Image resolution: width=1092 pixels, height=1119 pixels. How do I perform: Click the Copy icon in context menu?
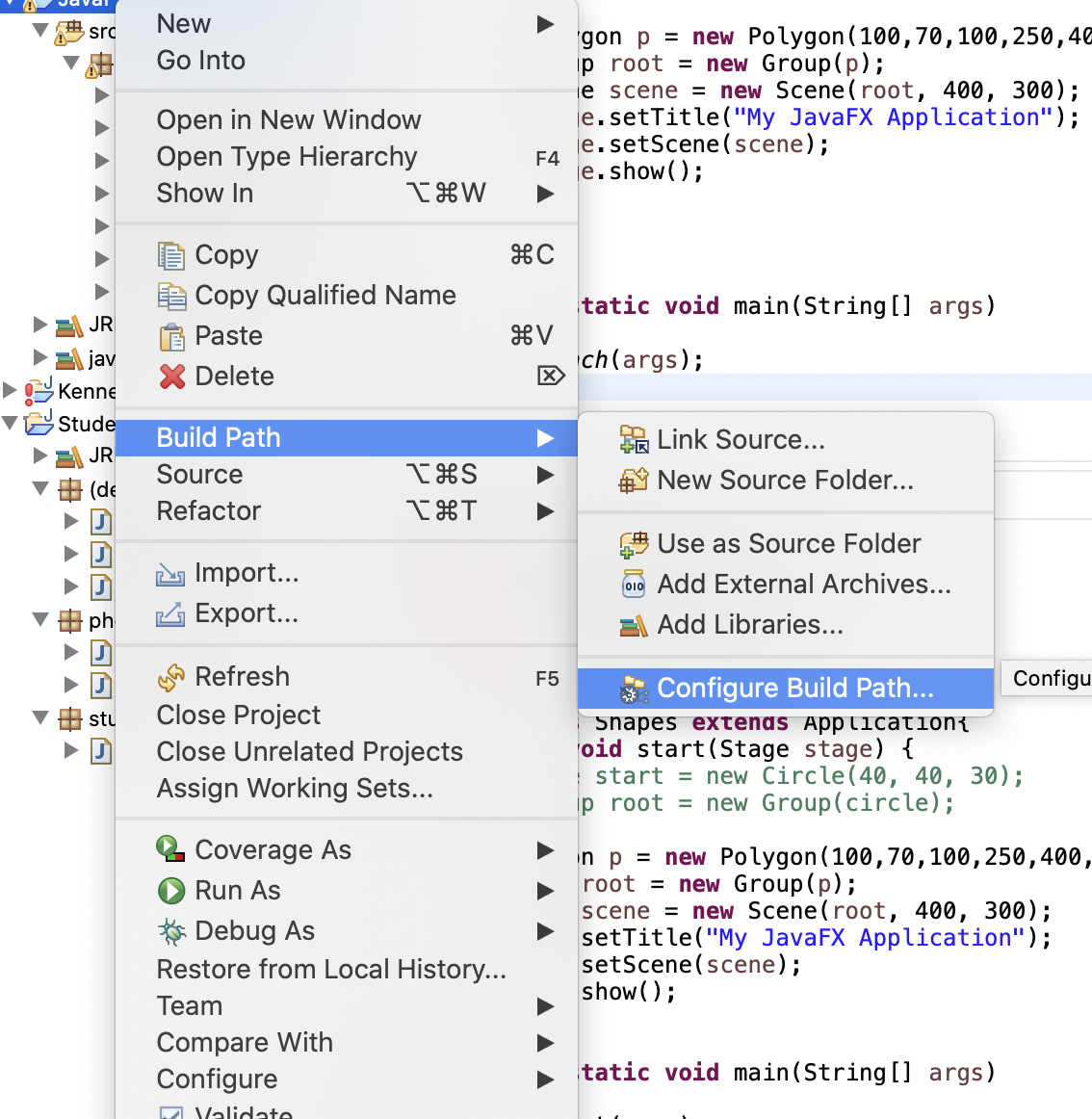tap(171, 255)
